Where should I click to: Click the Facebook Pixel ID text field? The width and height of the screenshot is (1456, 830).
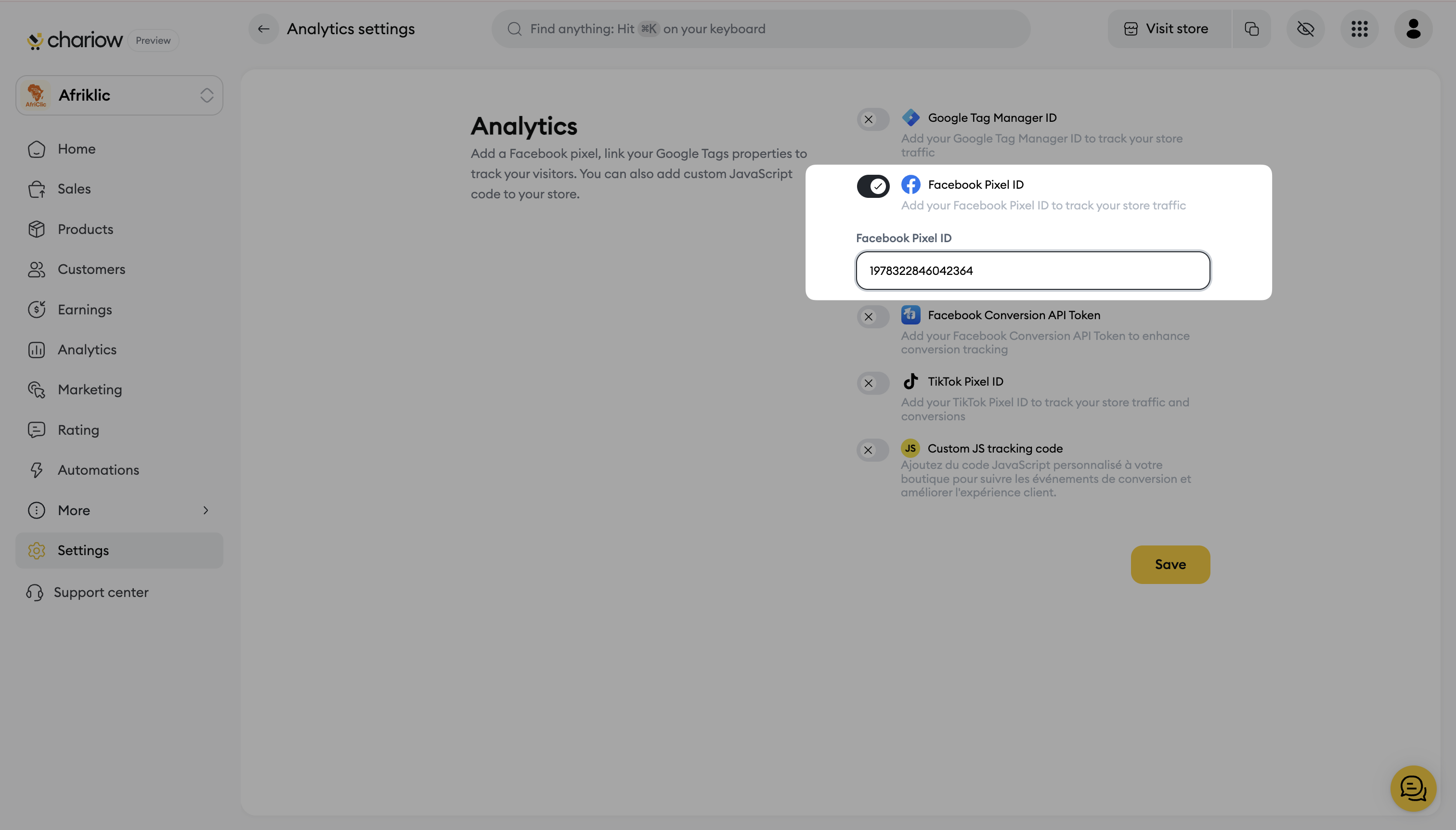(x=1032, y=271)
